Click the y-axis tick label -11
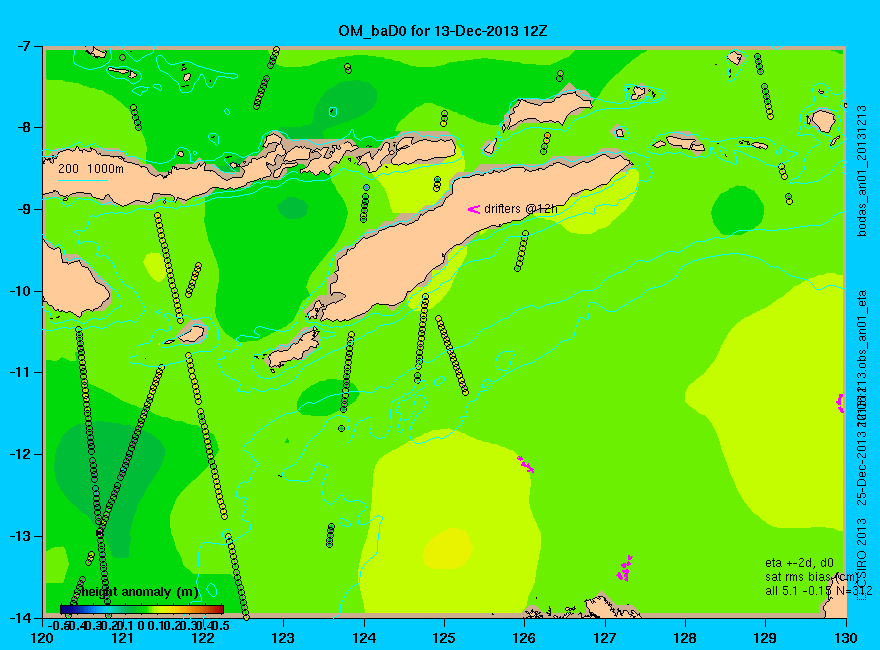Image resolution: width=880 pixels, height=650 pixels. (x=22, y=373)
